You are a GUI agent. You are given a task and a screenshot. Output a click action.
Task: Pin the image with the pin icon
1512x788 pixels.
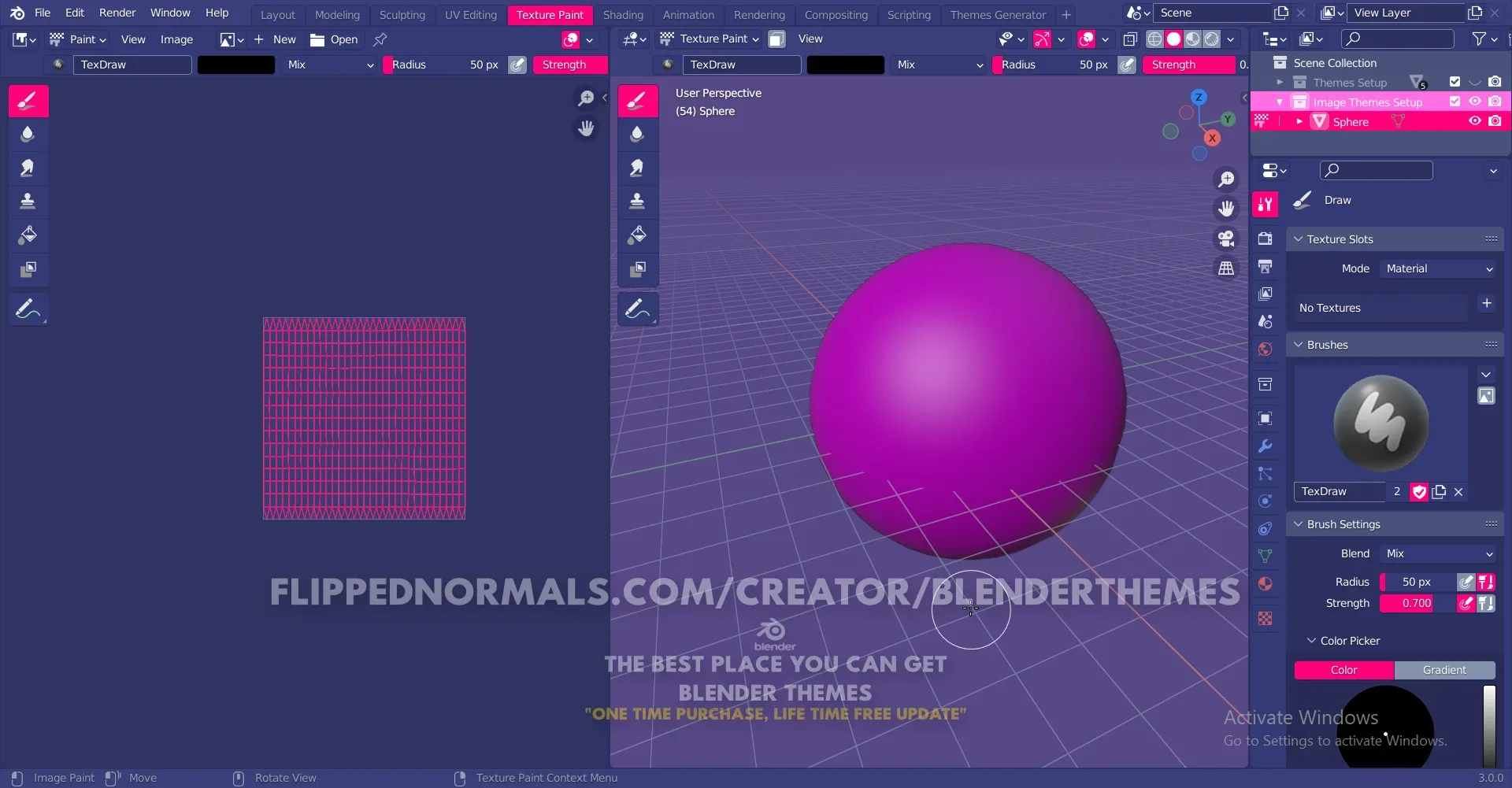tap(380, 39)
